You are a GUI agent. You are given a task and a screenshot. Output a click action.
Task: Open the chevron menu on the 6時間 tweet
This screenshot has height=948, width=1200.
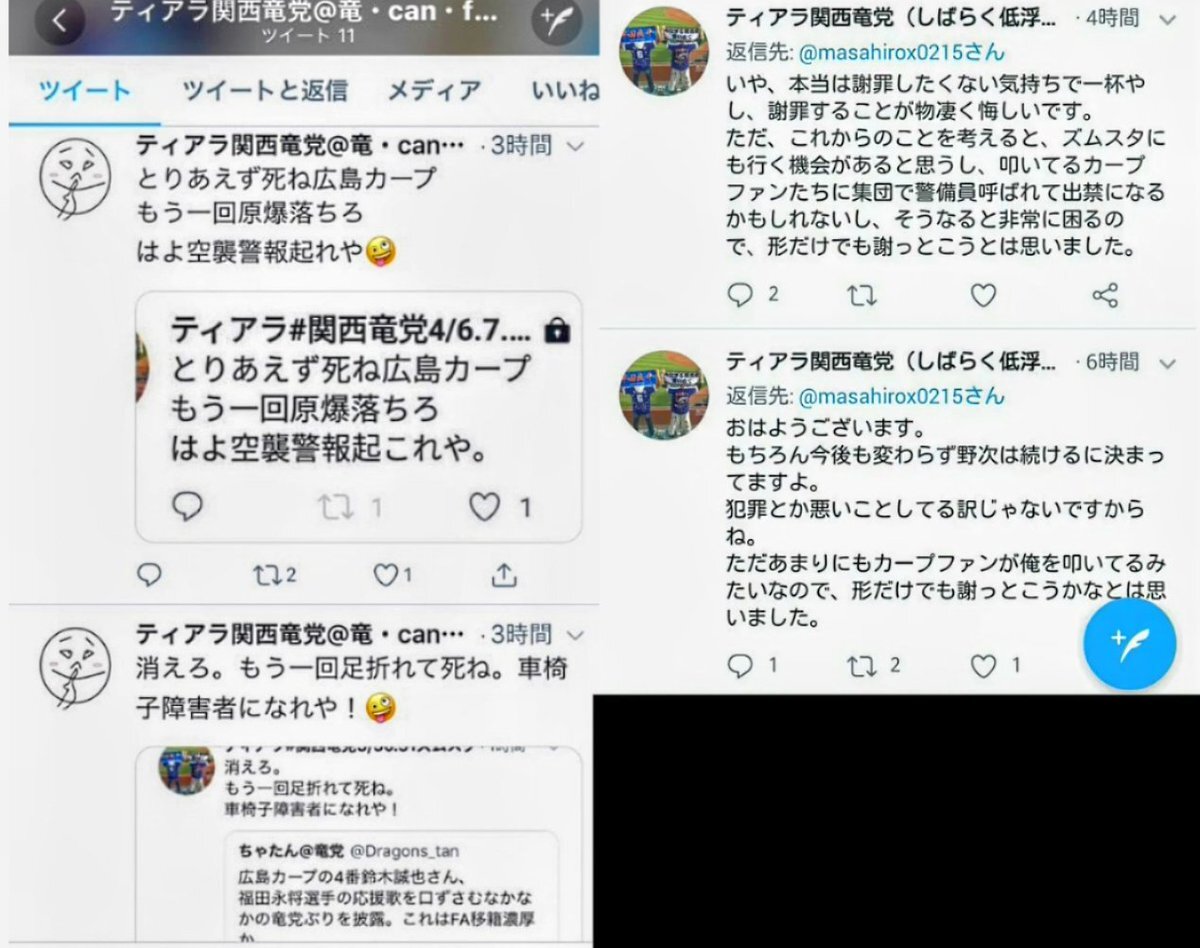tap(1167, 361)
